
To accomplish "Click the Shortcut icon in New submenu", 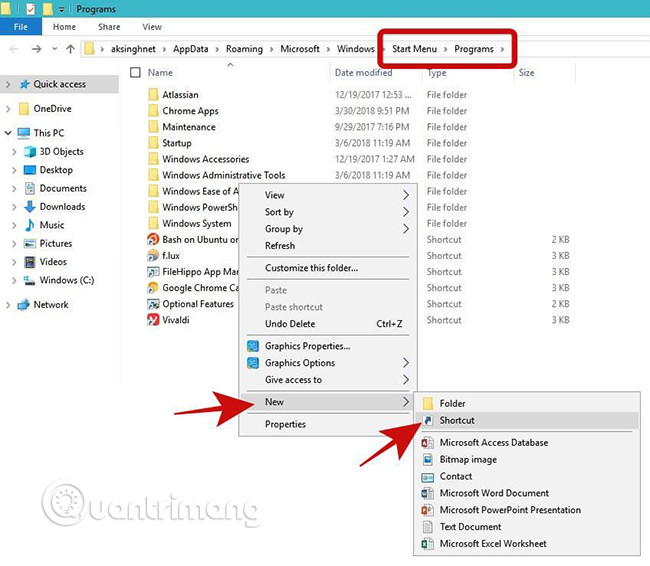I will (428, 420).
